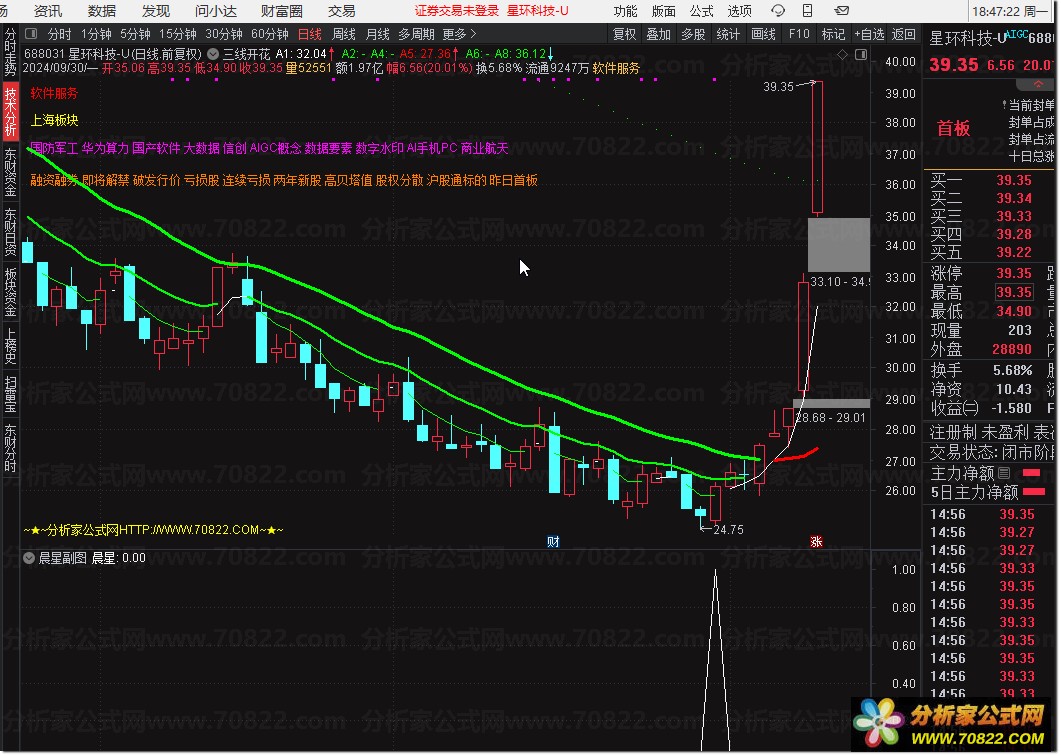Image resolution: width=1061 pixels, height=755 pixels.
Task: Click the 买一 price 39.35
Action: pos(1014,180)
